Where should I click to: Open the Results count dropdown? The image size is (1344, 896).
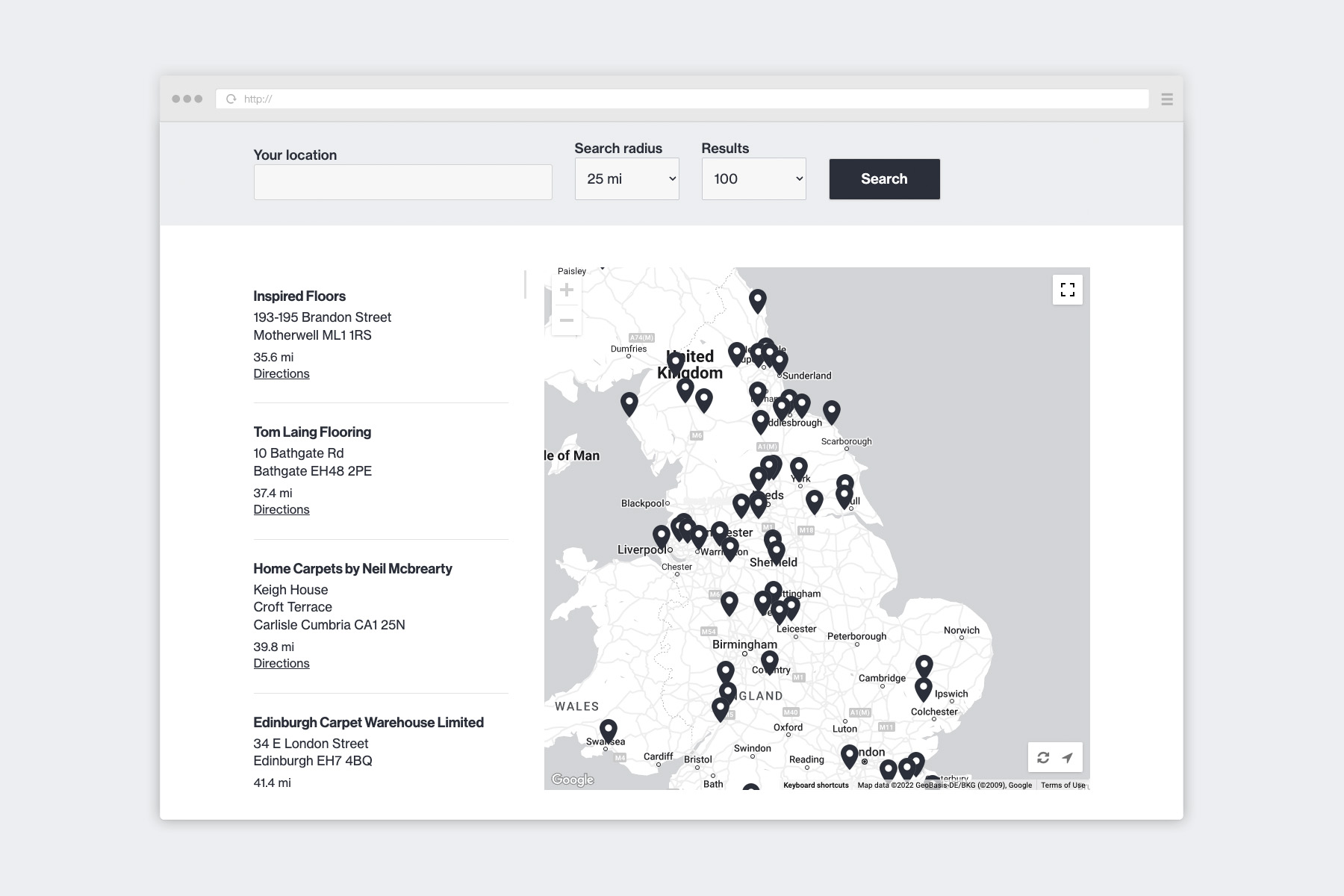tap(754, 179)
